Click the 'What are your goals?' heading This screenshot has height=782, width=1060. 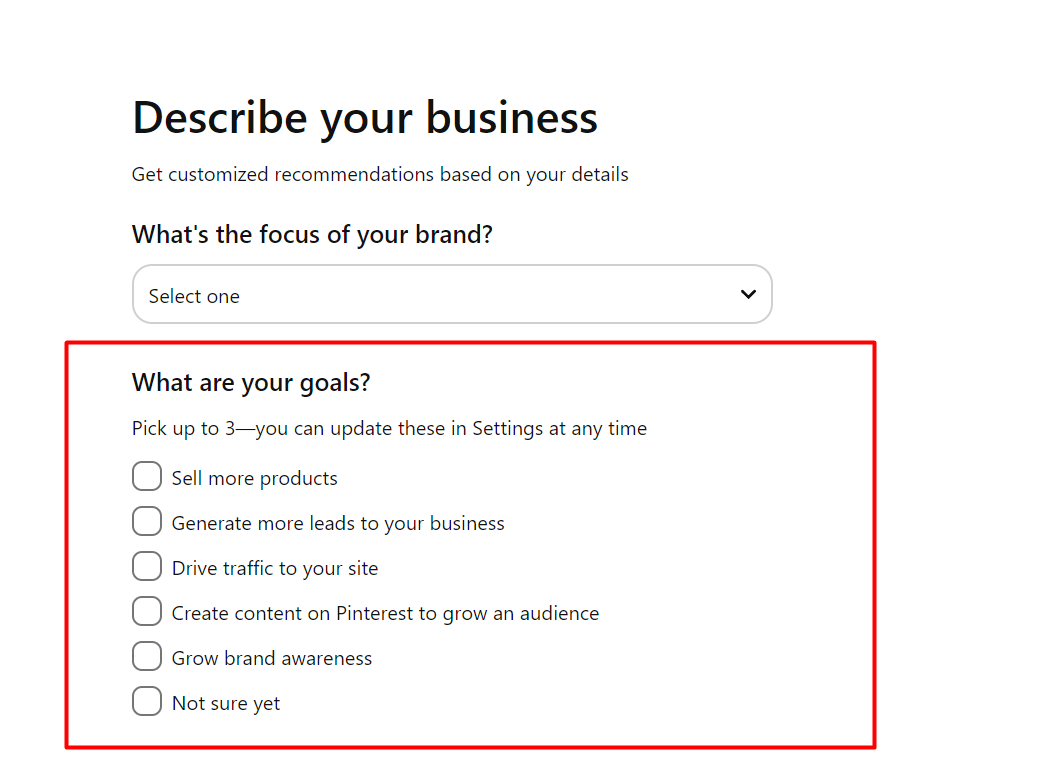[x=251, y=382]
